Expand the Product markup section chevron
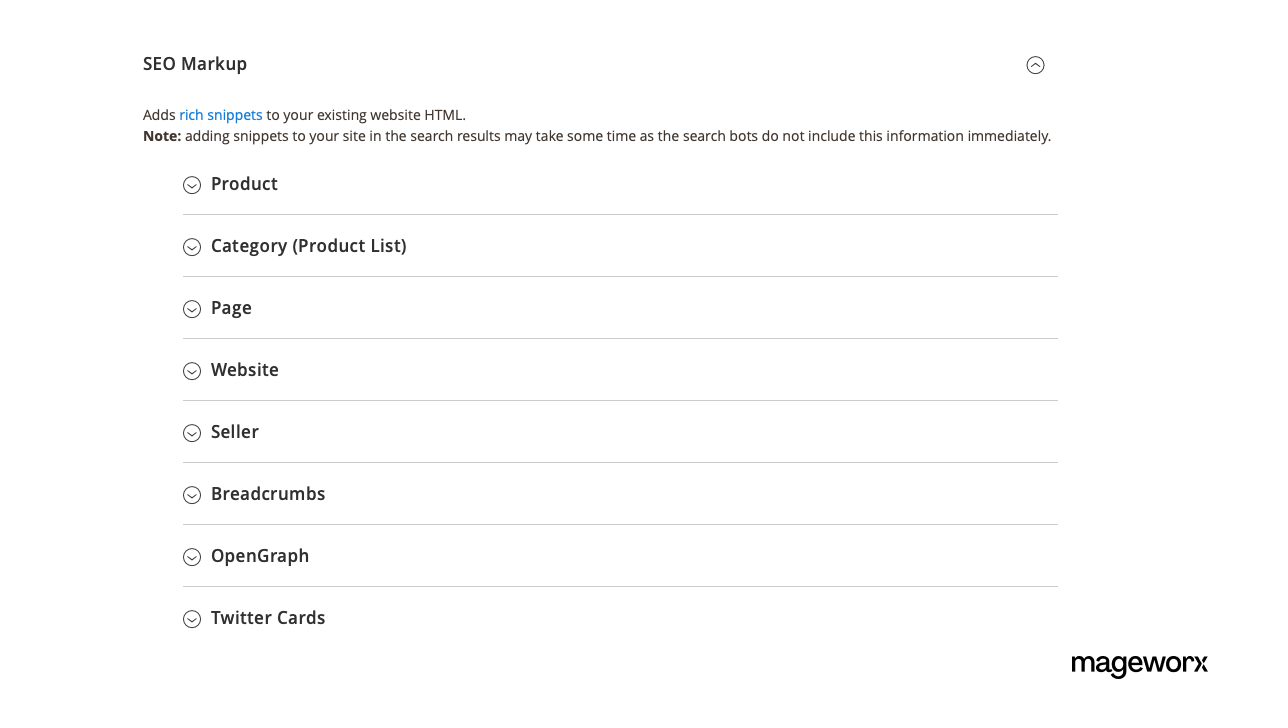This screenshot has width=1288, height=728. (x=192, y=185)
